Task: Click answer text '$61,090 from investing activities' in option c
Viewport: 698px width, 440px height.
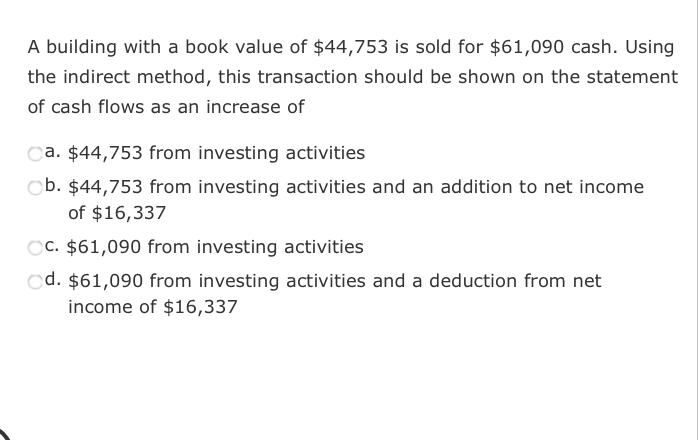Action: tap(215, 247)
